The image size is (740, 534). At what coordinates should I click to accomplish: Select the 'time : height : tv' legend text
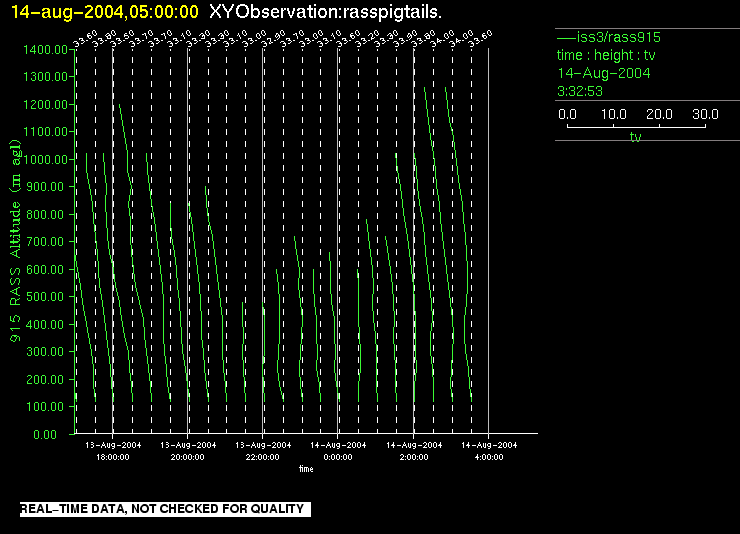605,55
